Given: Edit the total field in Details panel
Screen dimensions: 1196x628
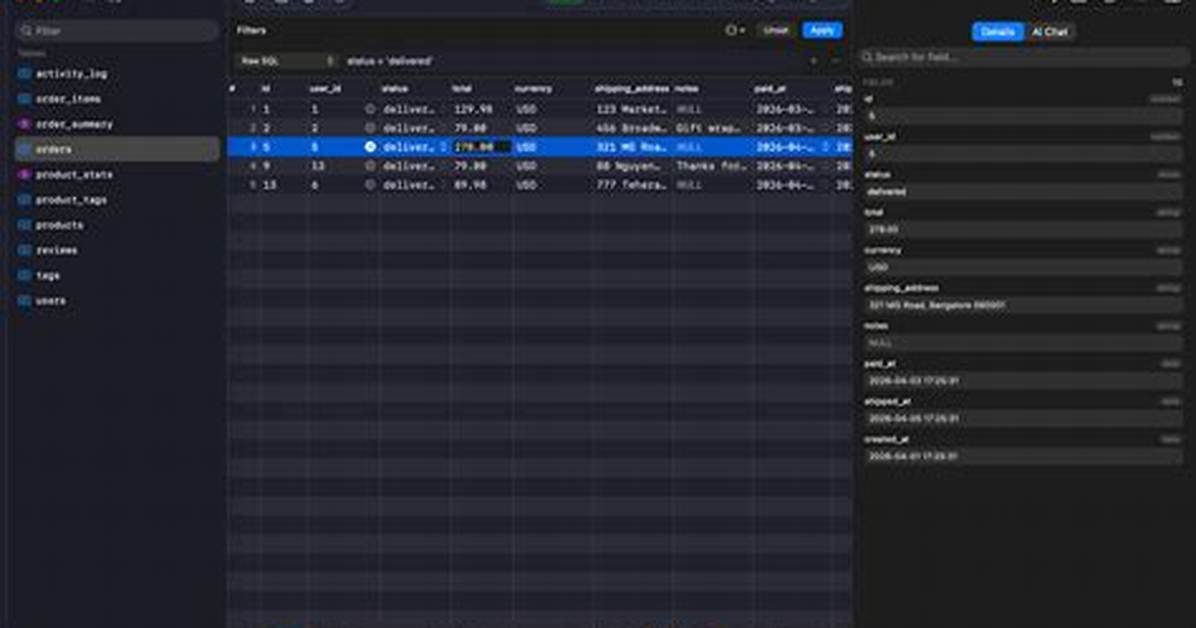Looking at the screenshot, I should [1022, 230].
